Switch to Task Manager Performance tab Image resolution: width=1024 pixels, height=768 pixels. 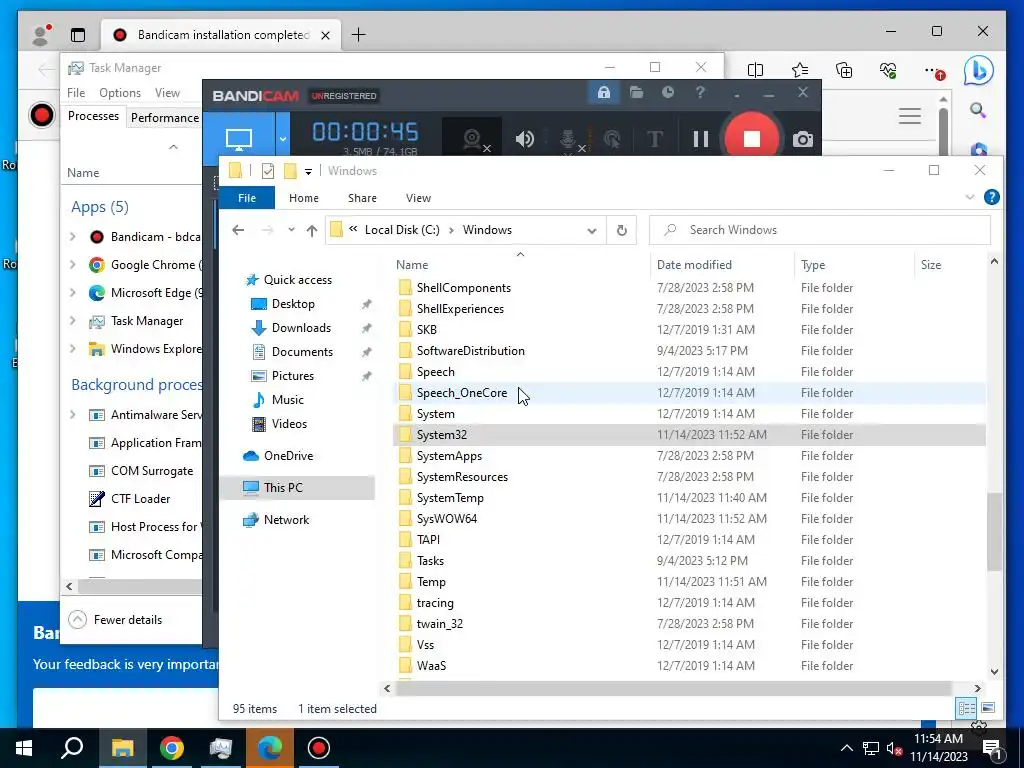click(x=165, y=118)
